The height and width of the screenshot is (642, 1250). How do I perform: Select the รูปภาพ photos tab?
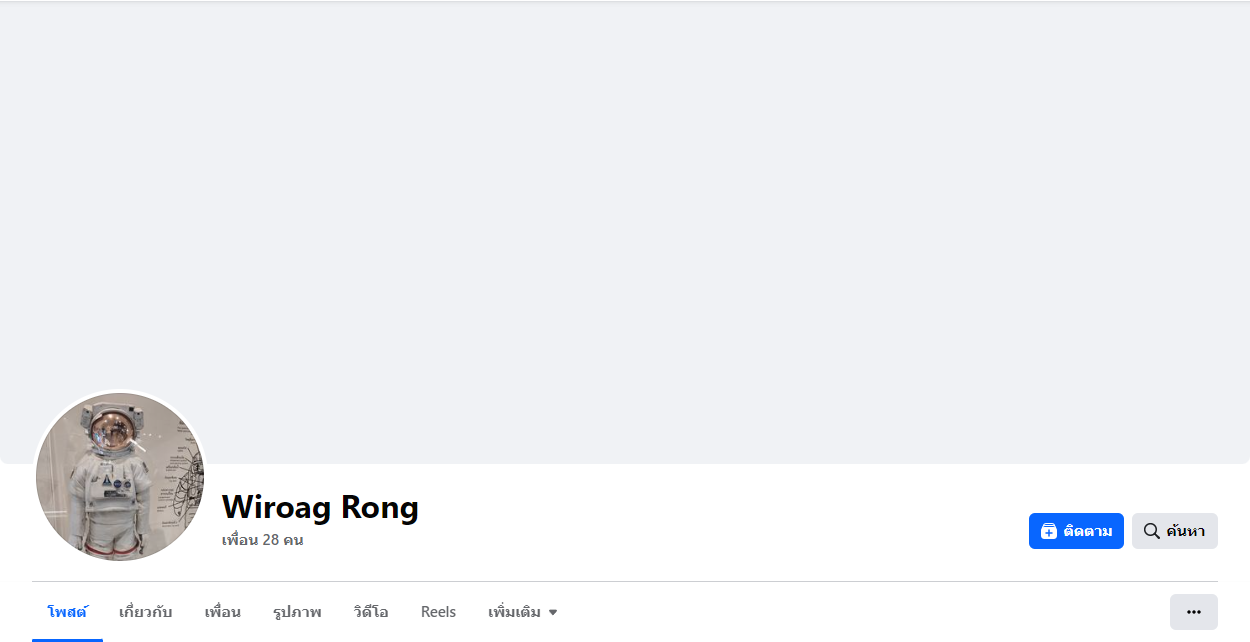(x=297, y=612)
